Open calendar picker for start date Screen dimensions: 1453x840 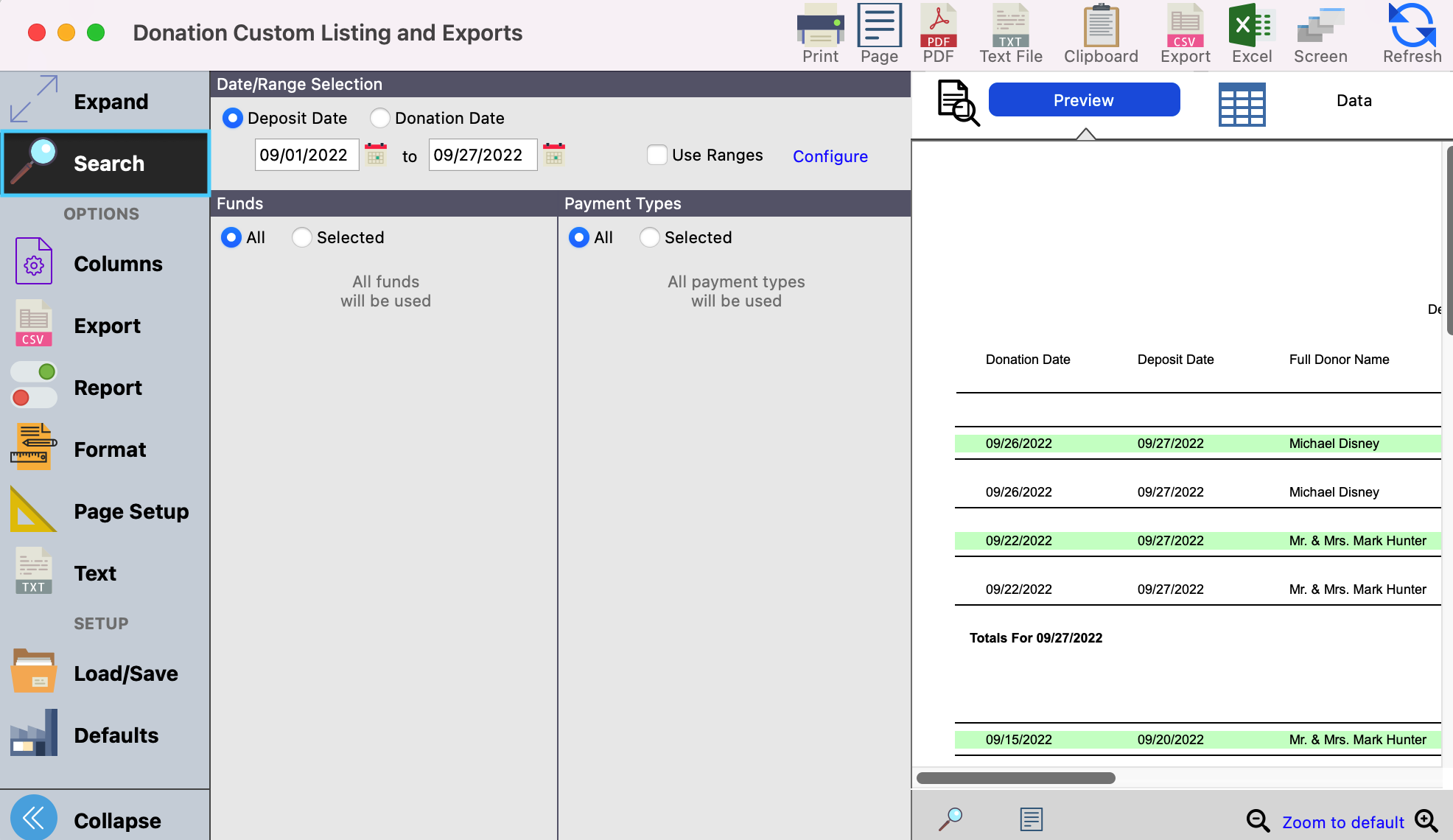click(376, 155)
